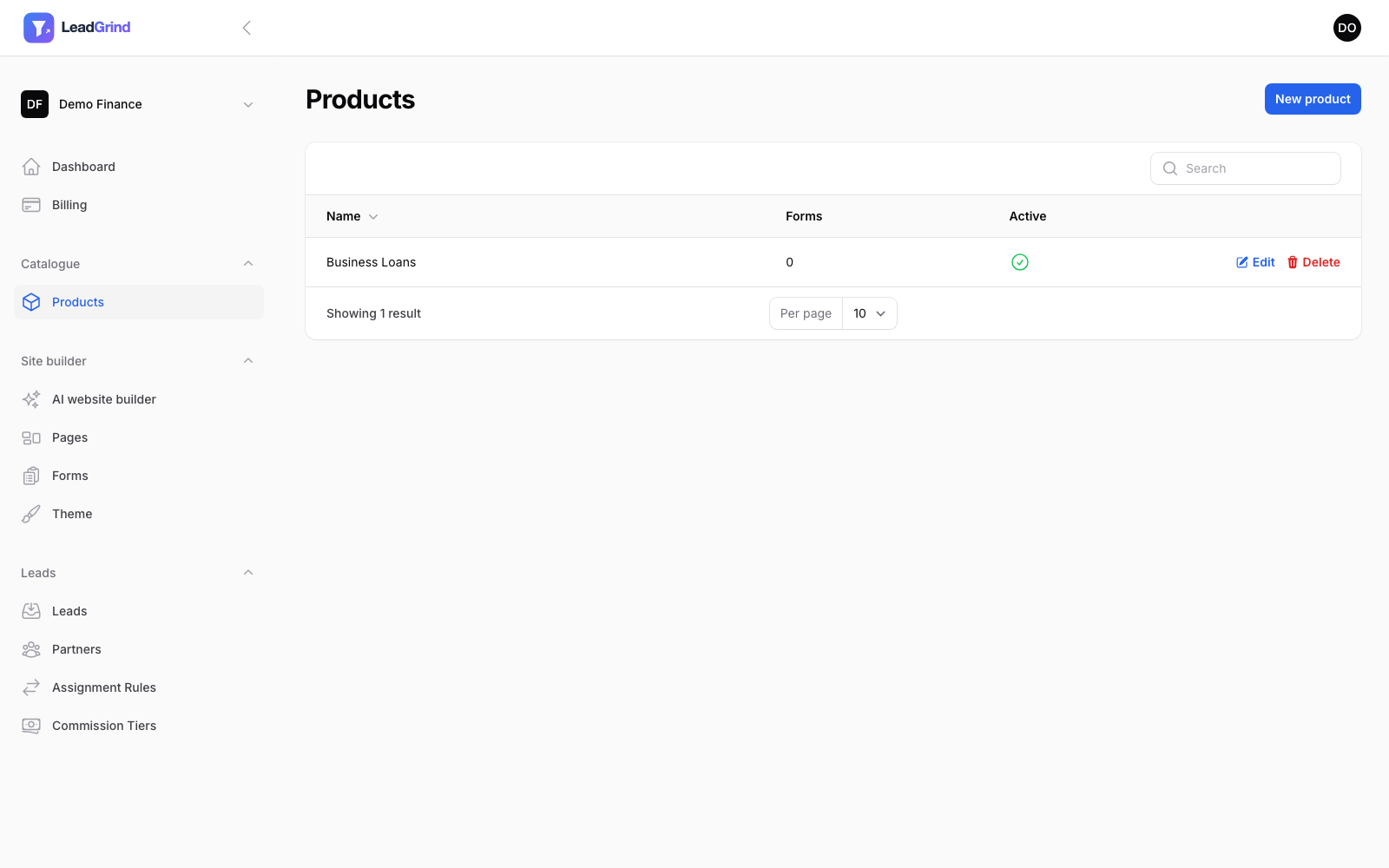Click the Assignment Rules arrows icon

(x=31, y=687)
